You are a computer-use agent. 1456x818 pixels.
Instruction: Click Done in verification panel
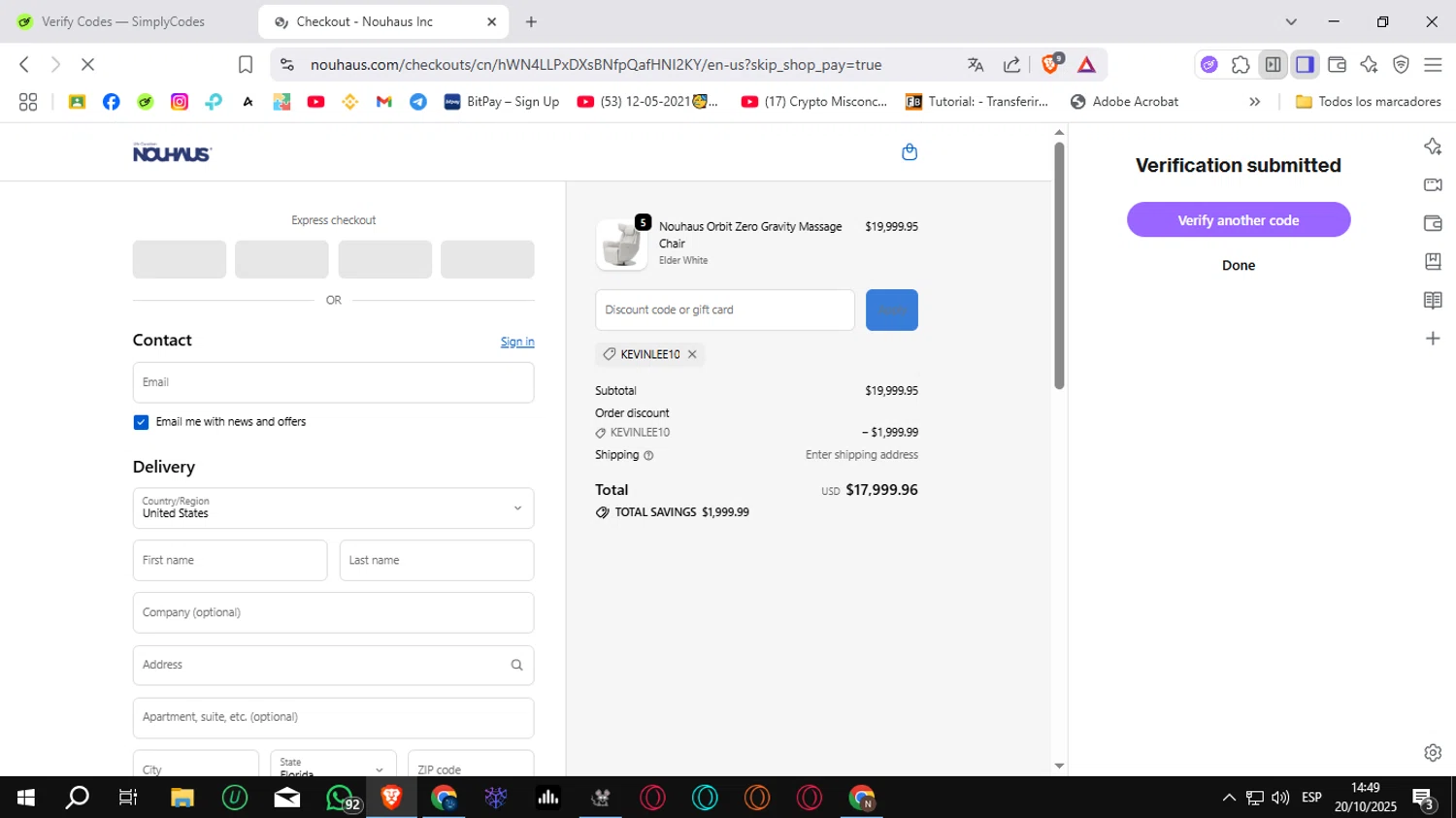tap(1239, 265)
